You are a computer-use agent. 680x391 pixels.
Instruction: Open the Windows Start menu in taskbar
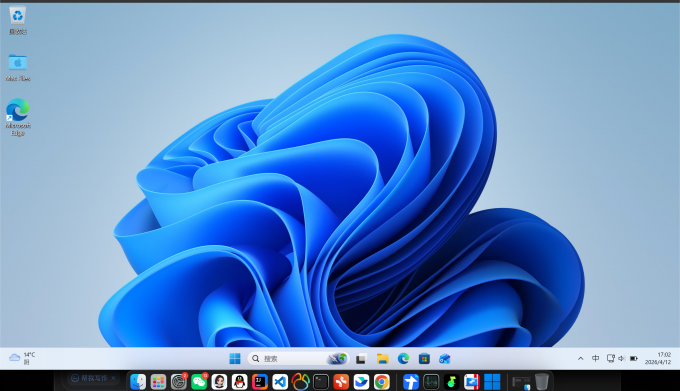[235, 358]
